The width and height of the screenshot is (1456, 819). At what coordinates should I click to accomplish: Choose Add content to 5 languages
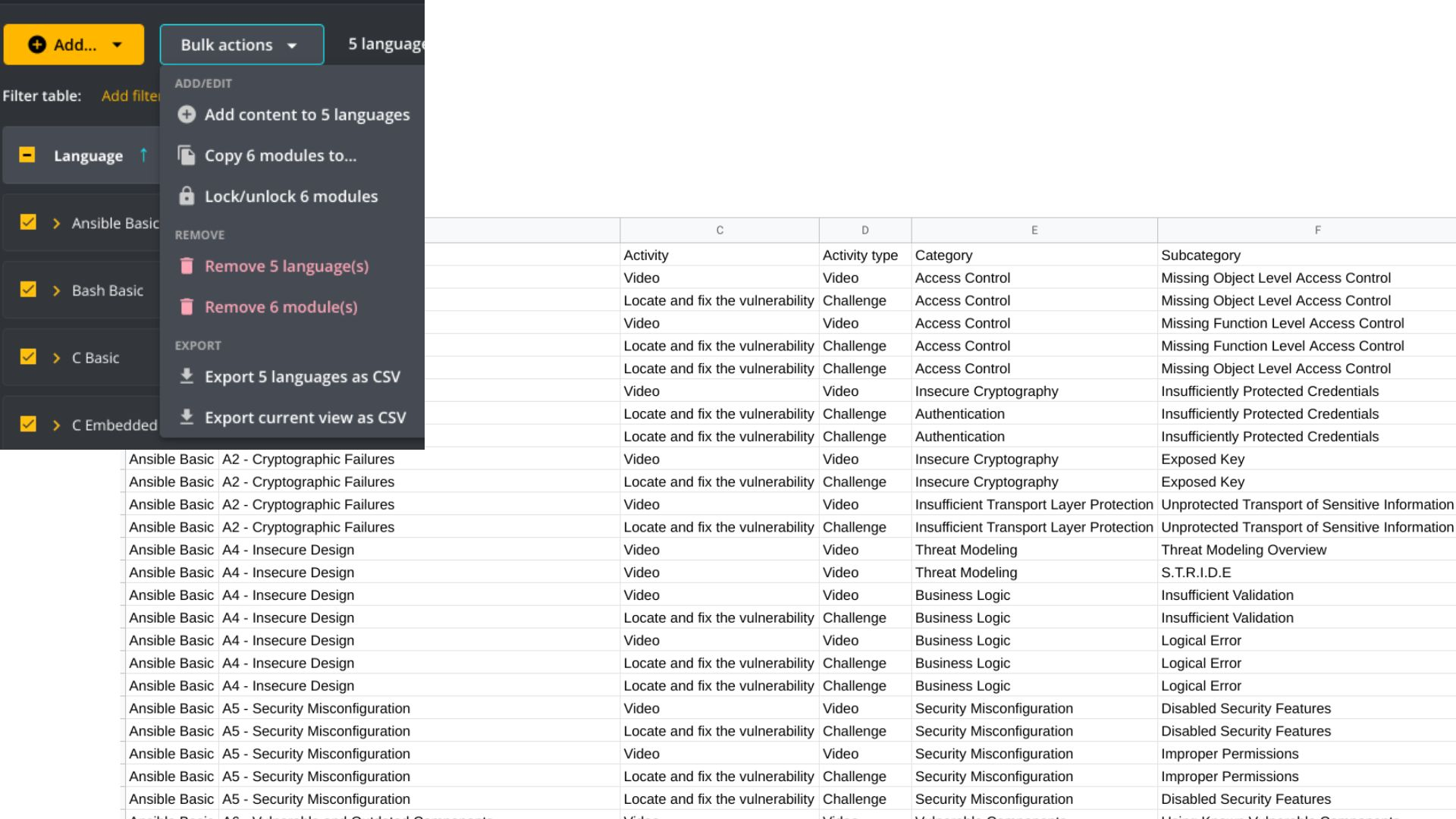(306, 115)
